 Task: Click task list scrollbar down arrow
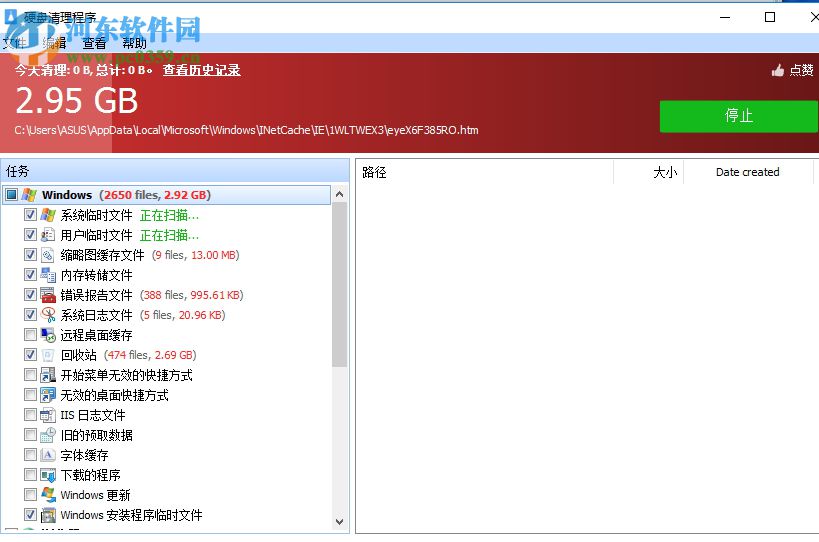point(340,522)
